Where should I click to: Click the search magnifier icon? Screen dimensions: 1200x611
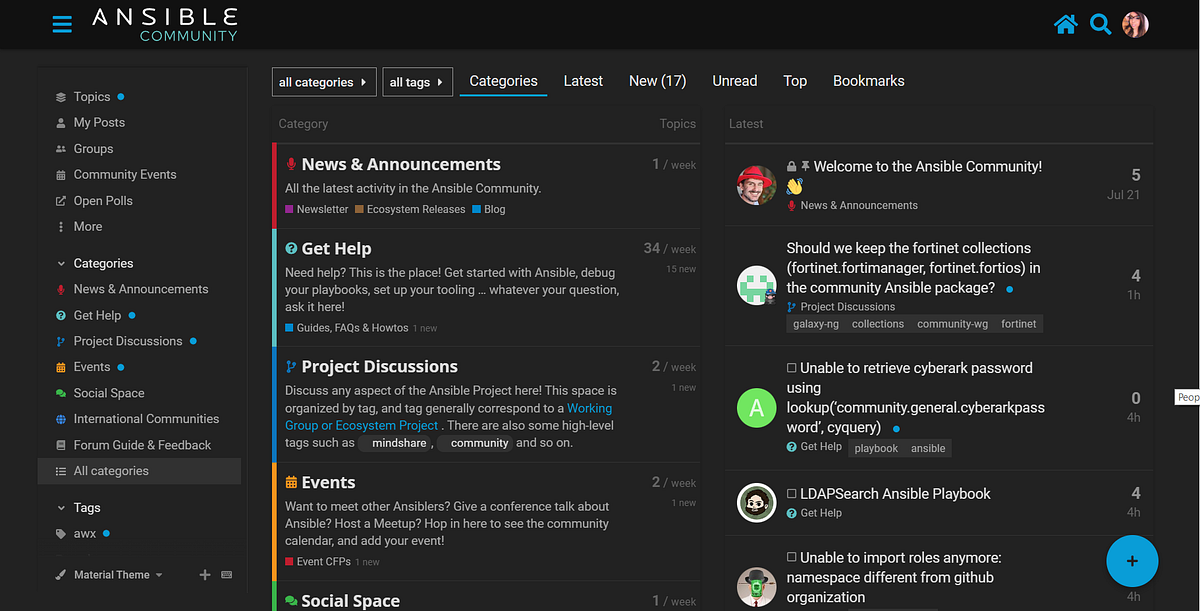tap(1101, 24)
